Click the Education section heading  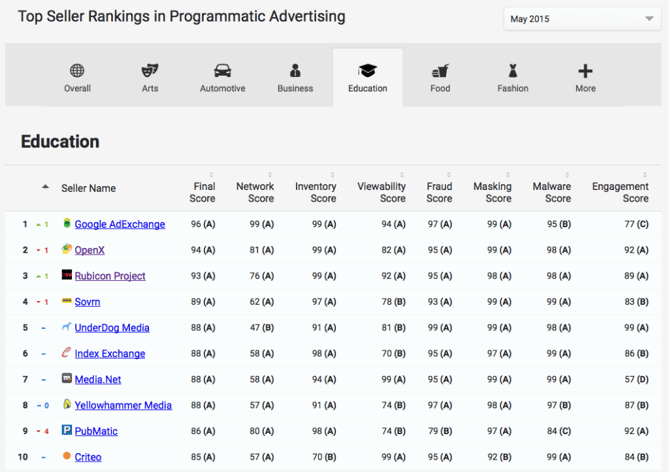click(x=60, y=142)
